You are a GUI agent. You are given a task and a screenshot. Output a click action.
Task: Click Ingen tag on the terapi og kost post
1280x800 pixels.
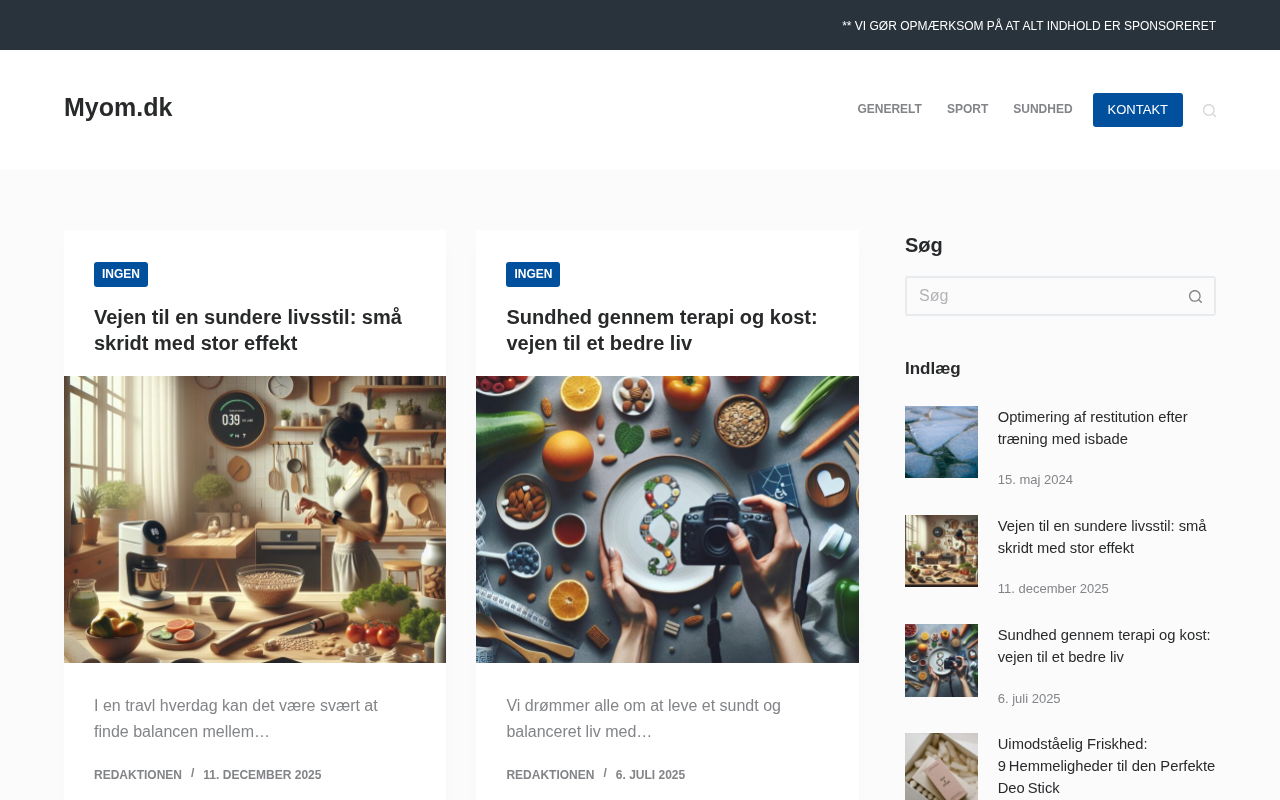click(x=533, y=274)
